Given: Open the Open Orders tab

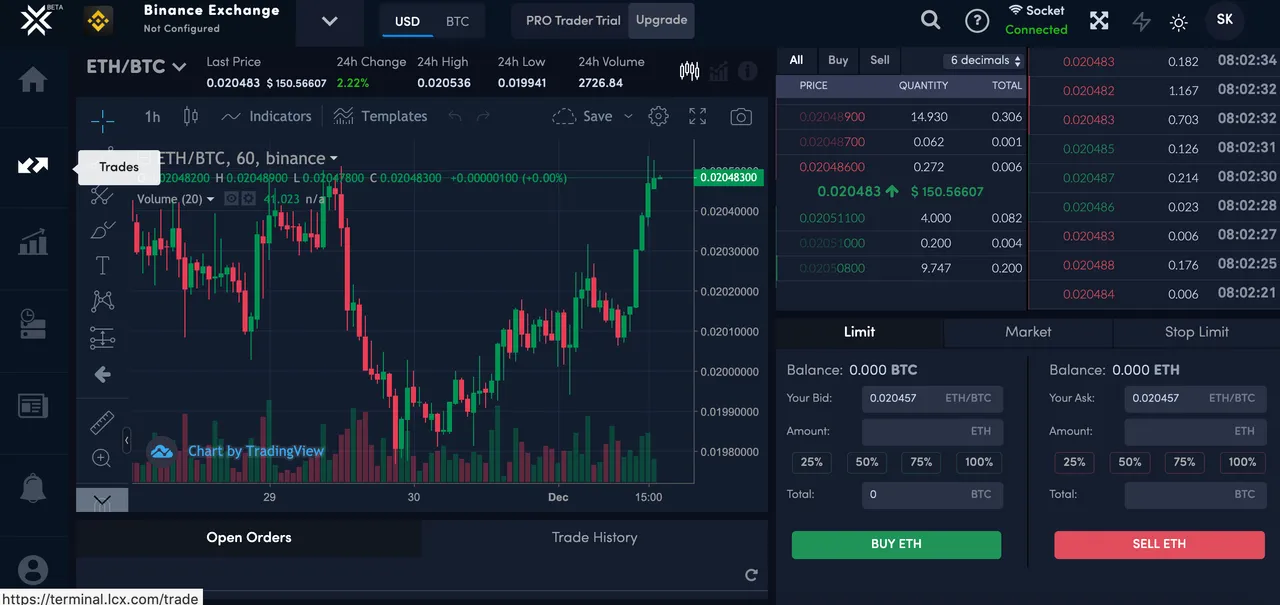Looking at the screenshot, I should pos(249,538).
